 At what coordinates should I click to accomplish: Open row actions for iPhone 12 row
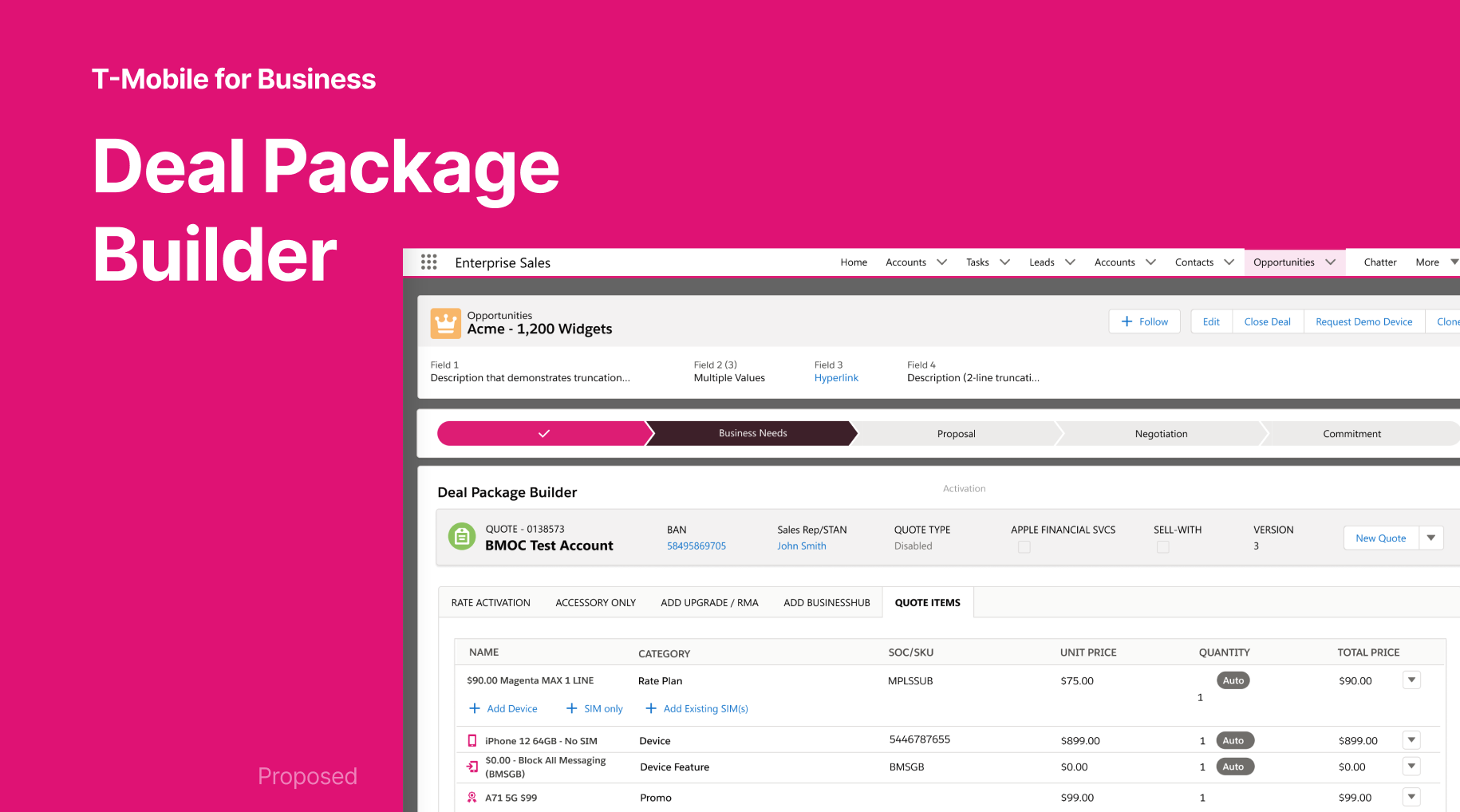pos(1411,740)
